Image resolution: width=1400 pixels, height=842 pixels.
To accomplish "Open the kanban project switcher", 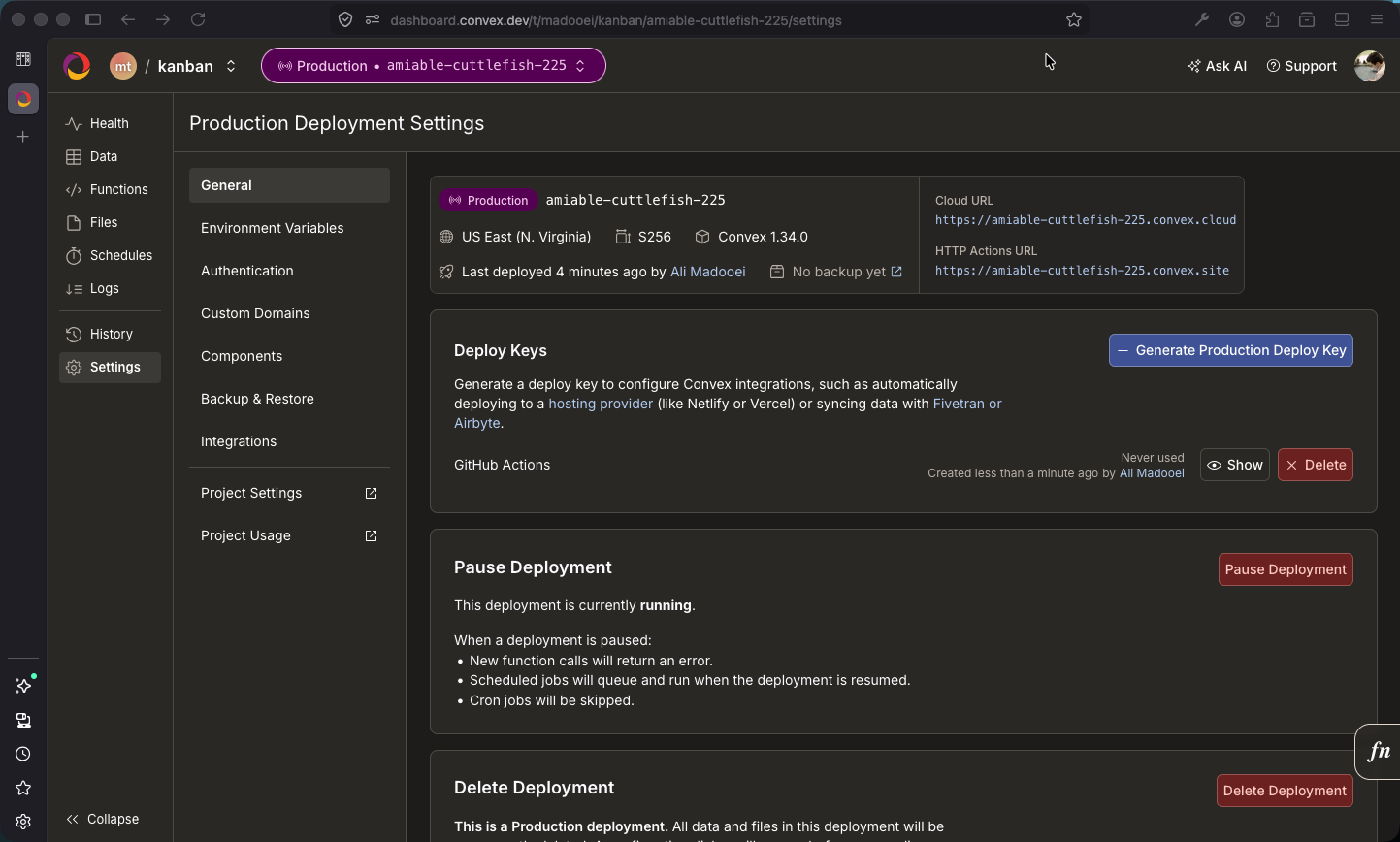I will [198, 66].
